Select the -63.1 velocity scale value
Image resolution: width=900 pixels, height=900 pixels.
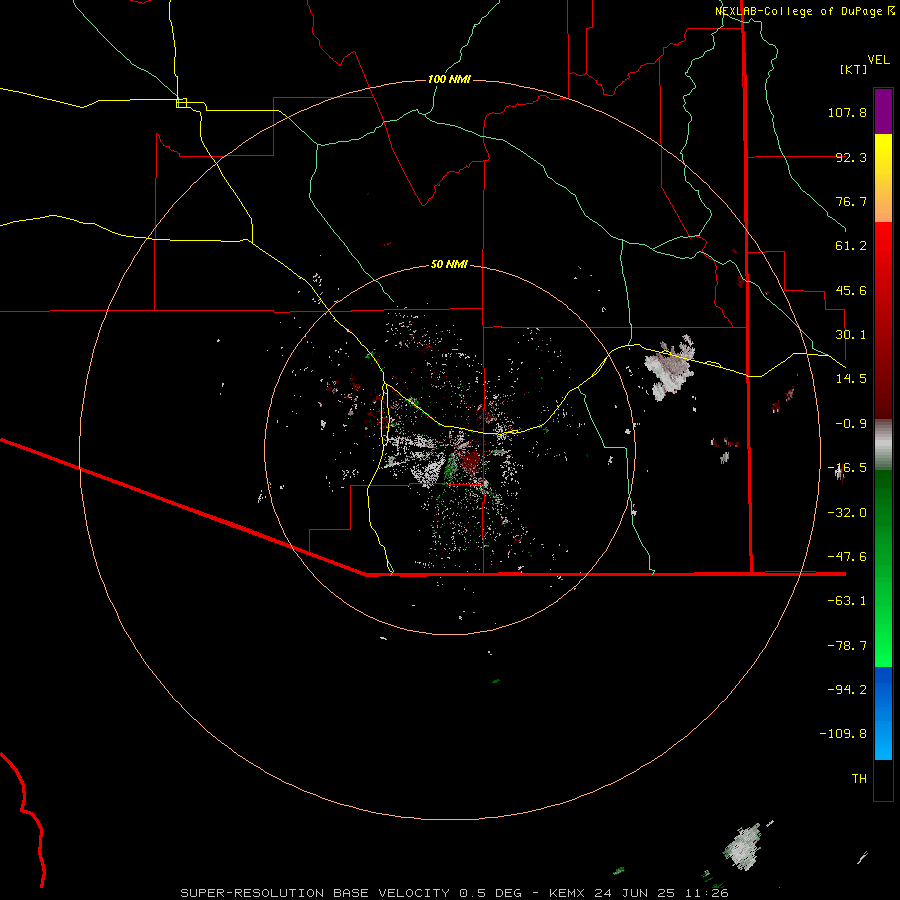click(x=847, y=601)
